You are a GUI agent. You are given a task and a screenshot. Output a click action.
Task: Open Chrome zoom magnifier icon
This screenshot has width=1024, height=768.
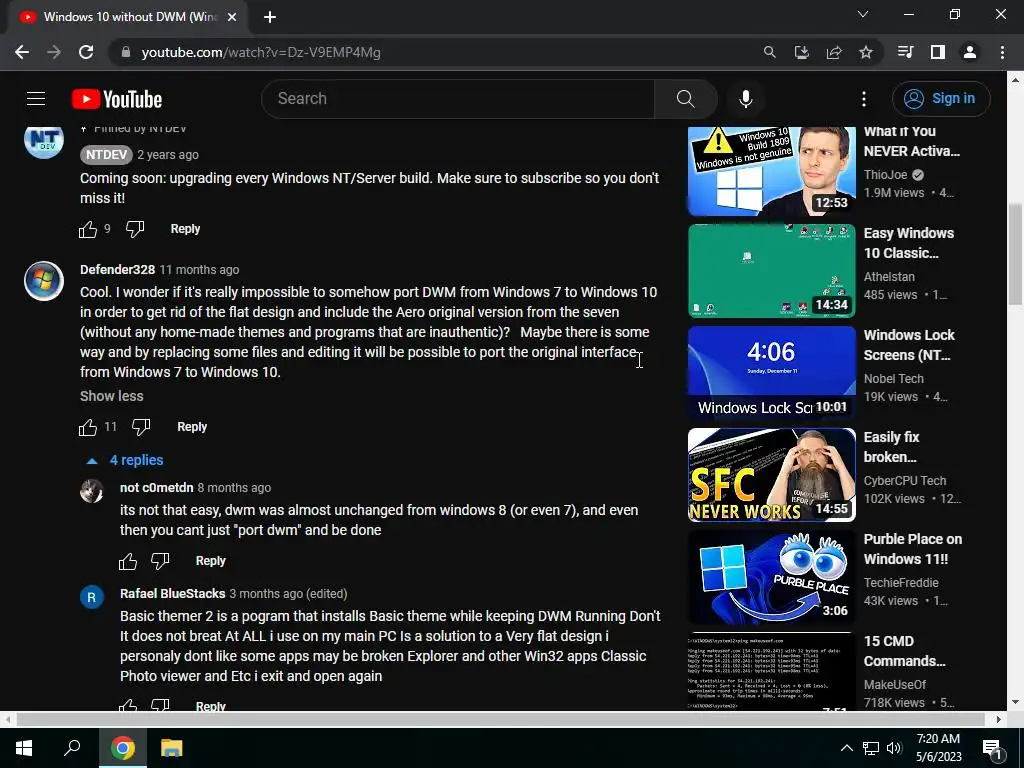[770, 52]
